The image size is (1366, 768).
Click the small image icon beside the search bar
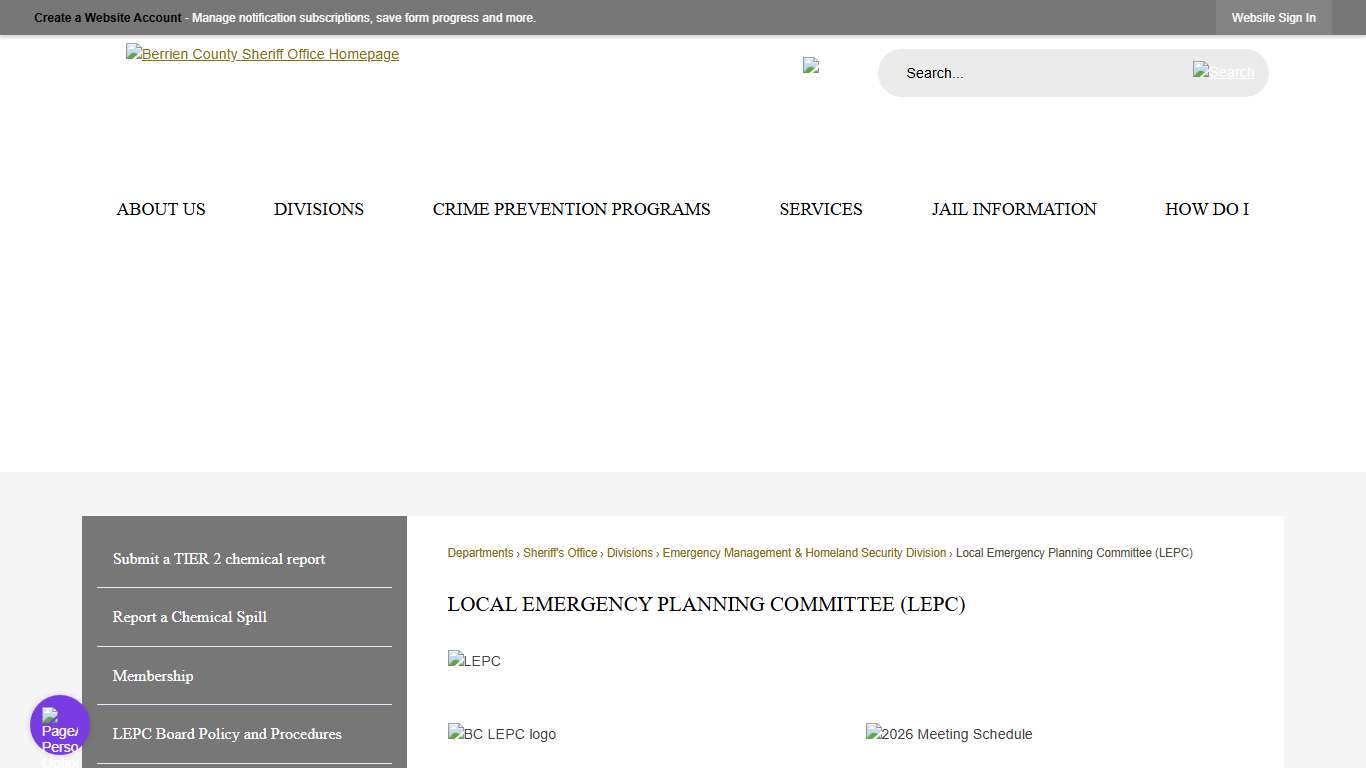811,65
